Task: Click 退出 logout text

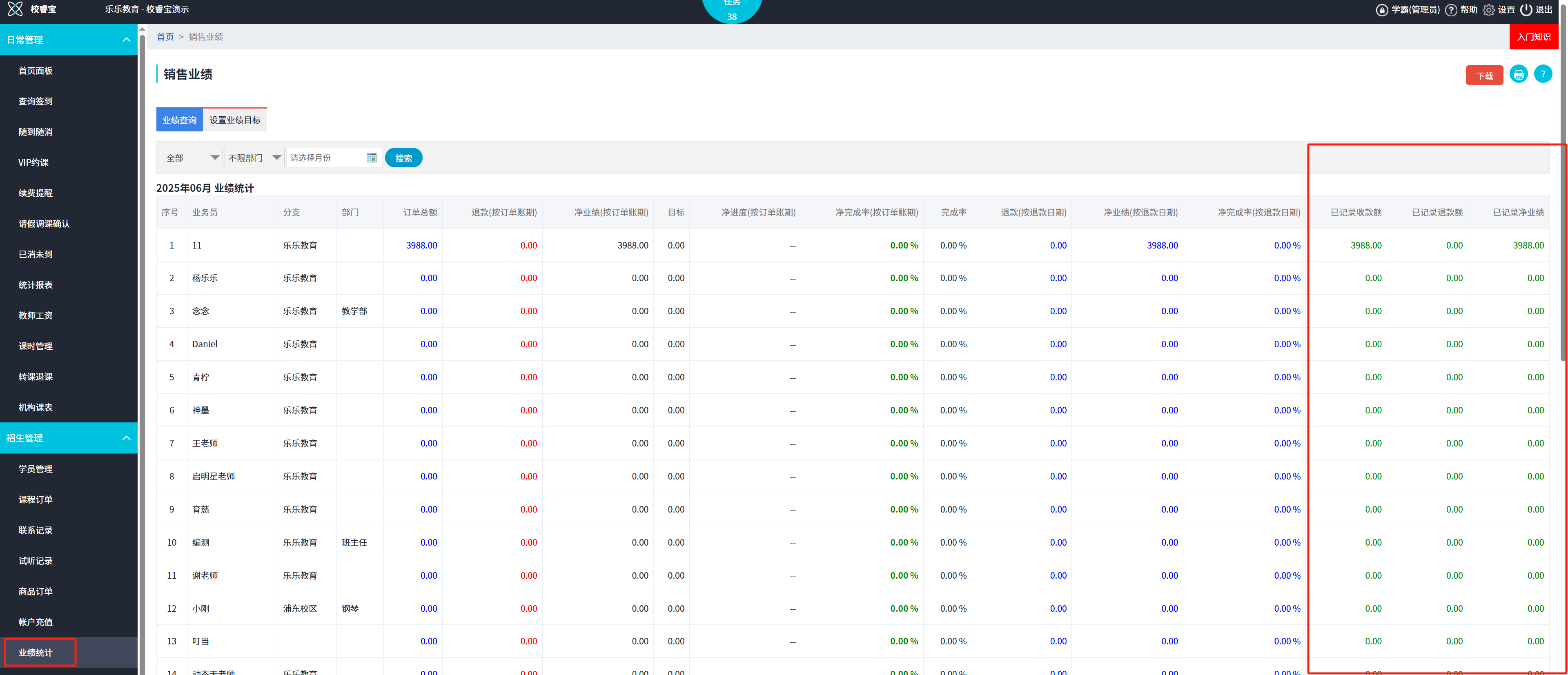Action: click(1543, 10)
